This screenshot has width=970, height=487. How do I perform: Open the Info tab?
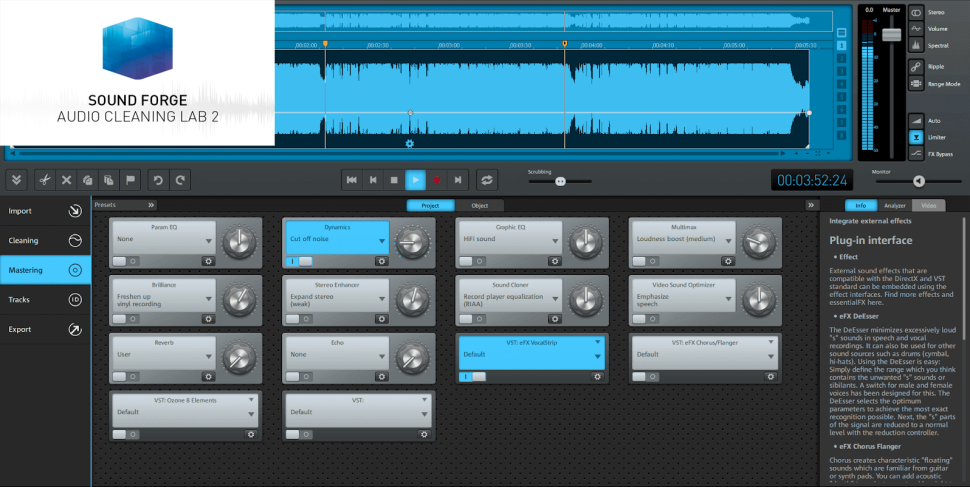[x=861, y=205]
